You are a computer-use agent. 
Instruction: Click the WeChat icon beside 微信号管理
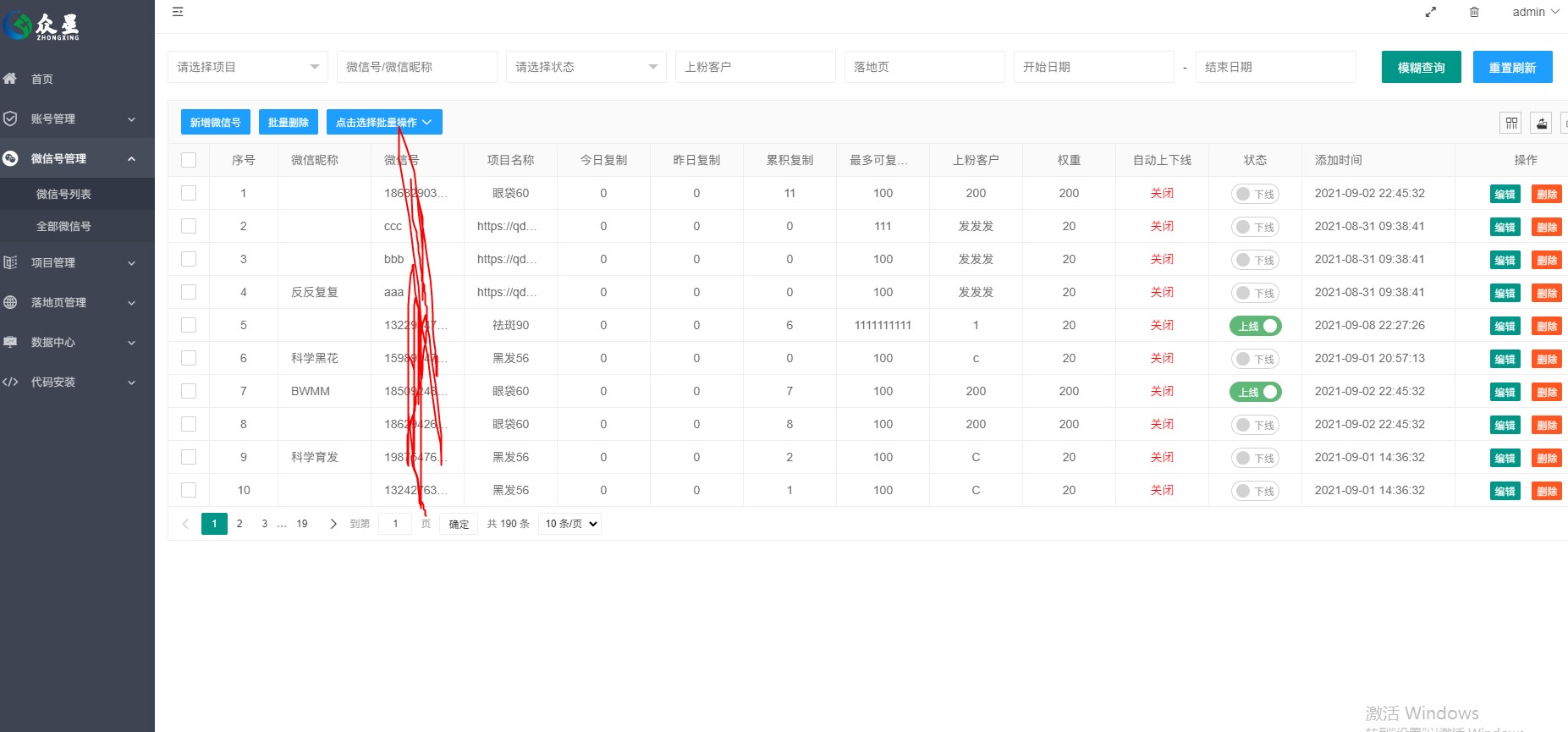click(x=10, y=158)
